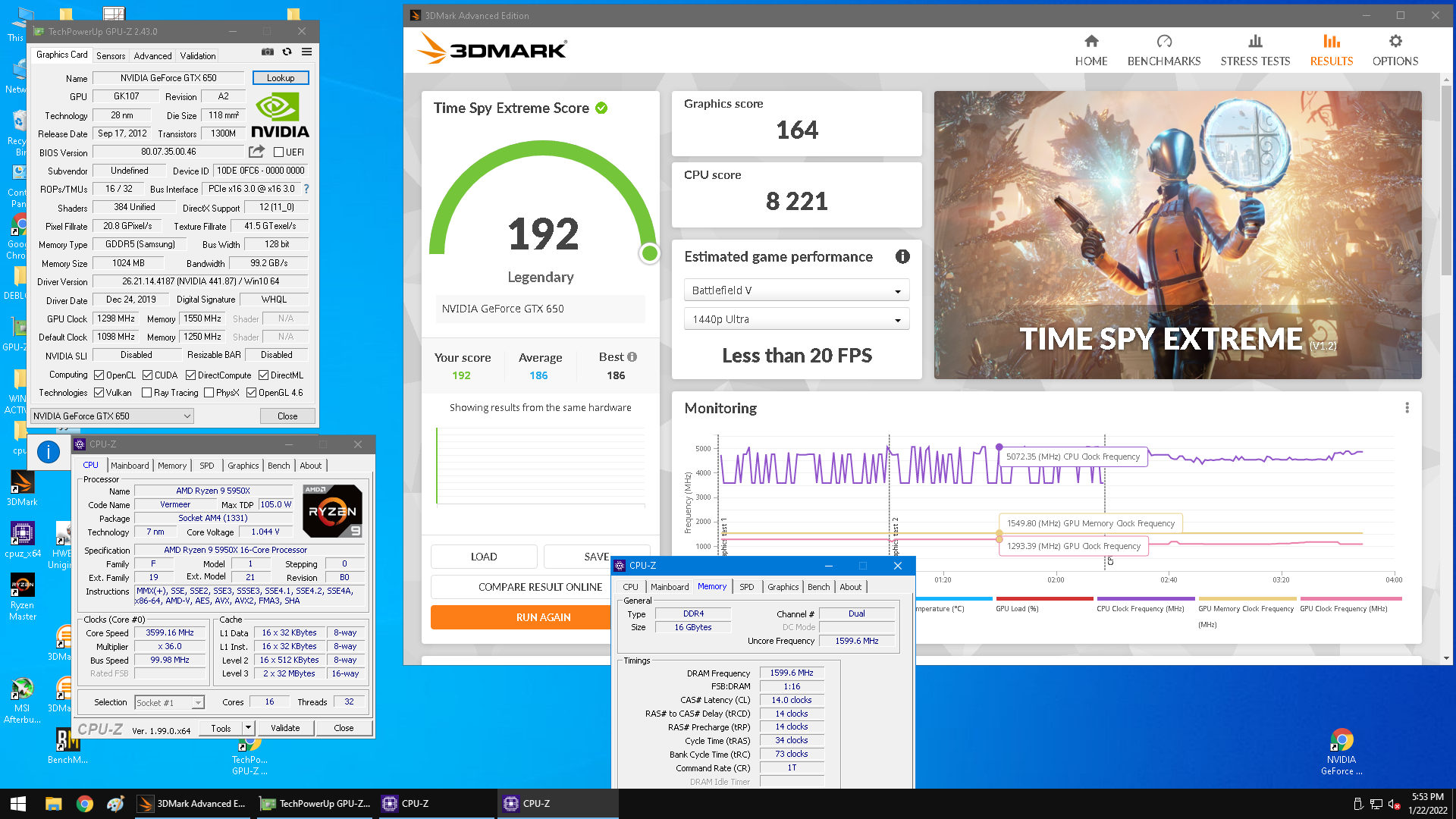Click the info icon next to Best score
Image resolution: width=1456 pixels, height=819 pixels.
coord(632,356)
